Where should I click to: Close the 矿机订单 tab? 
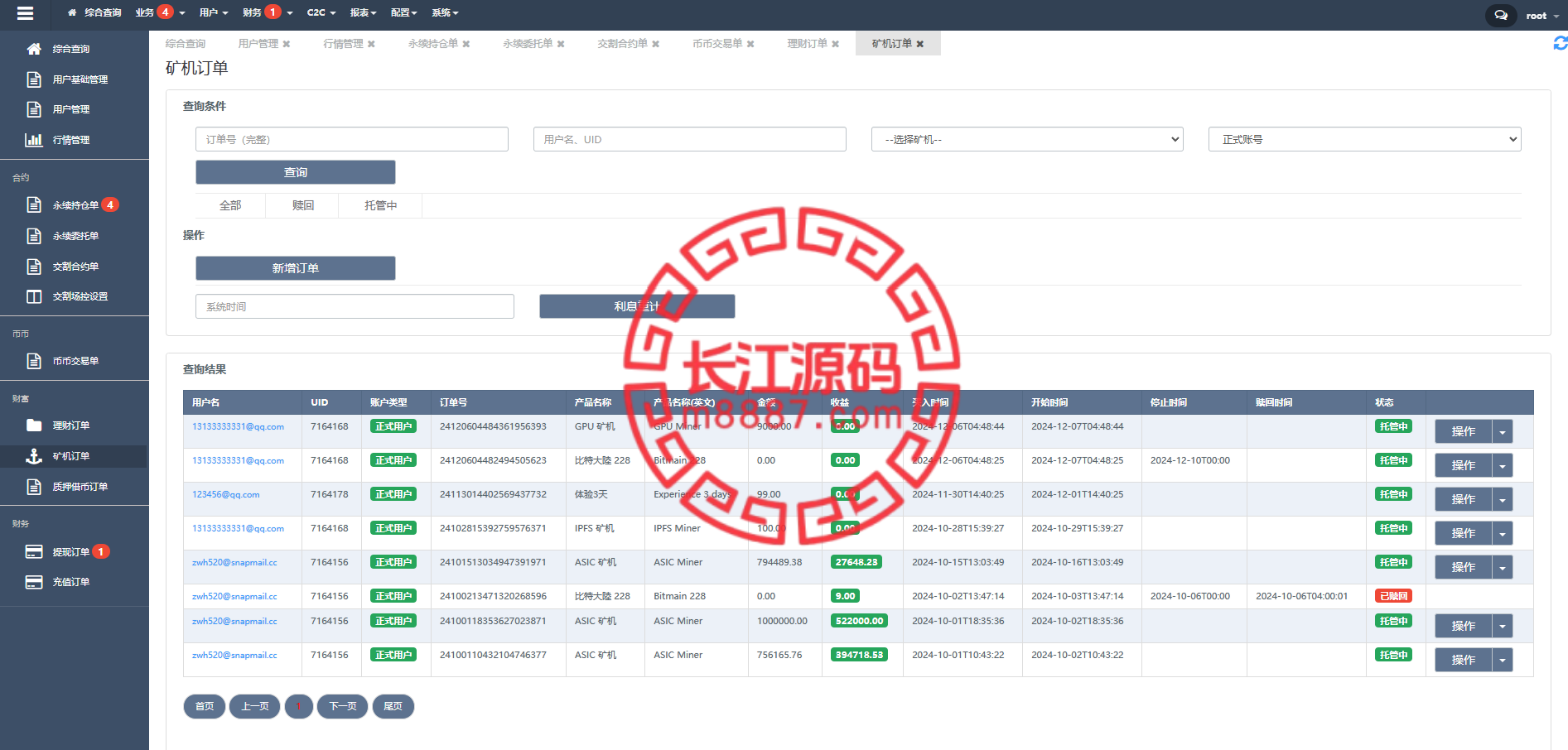coord(920,44)
